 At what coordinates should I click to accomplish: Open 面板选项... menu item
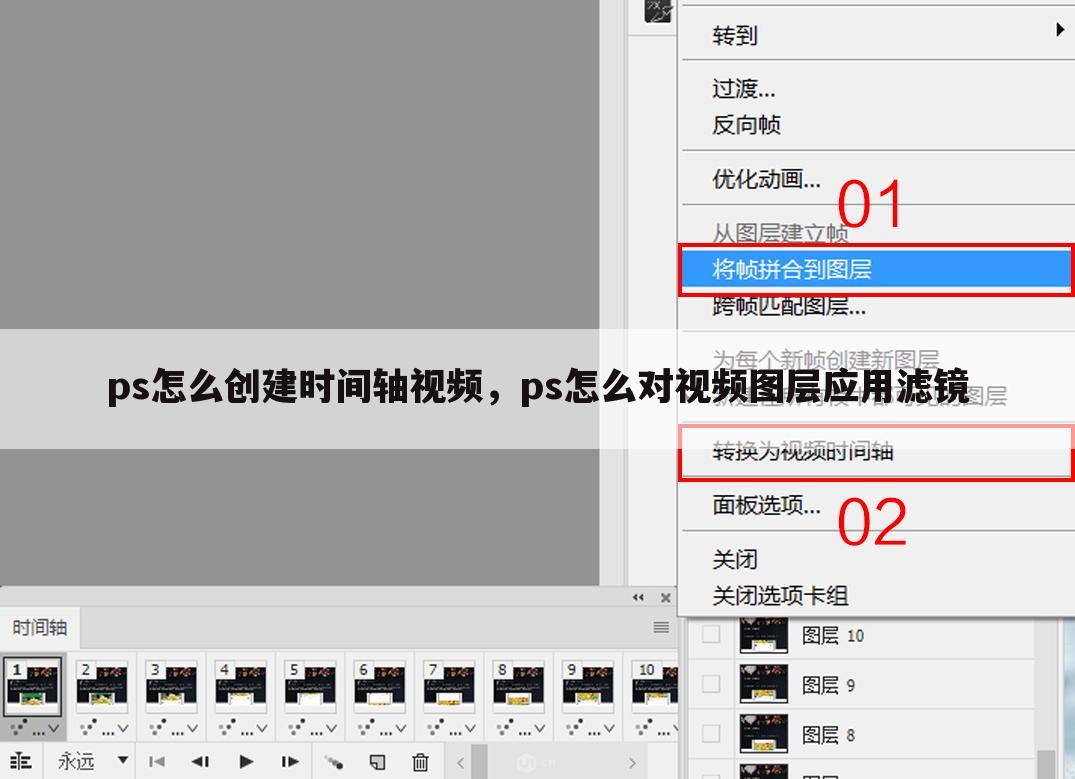point(877,505)
